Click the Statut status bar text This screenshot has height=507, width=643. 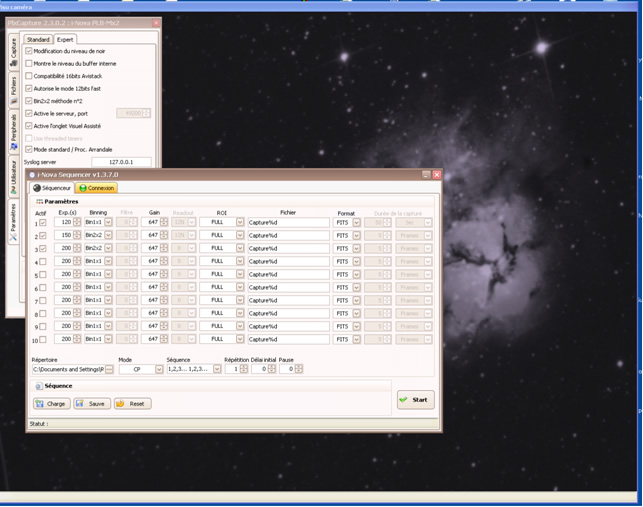click(x=39, y=424)
